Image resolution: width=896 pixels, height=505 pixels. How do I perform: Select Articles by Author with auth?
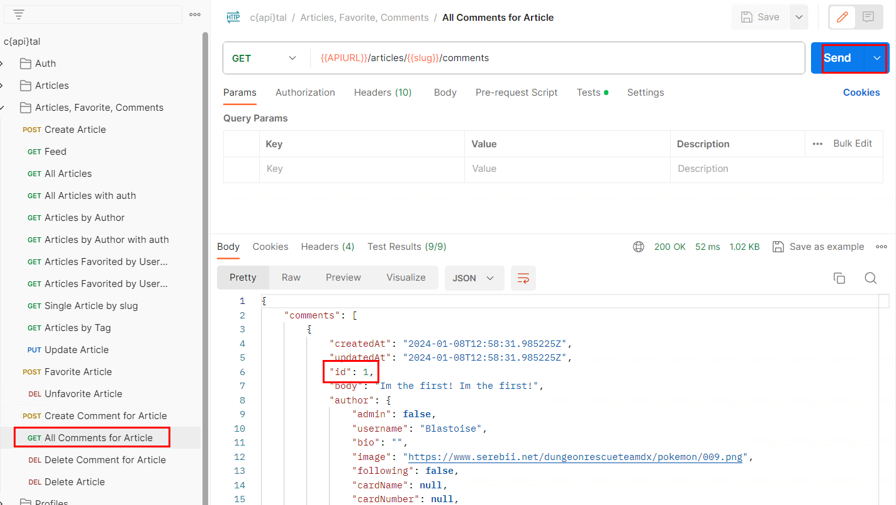pos(106,240)
